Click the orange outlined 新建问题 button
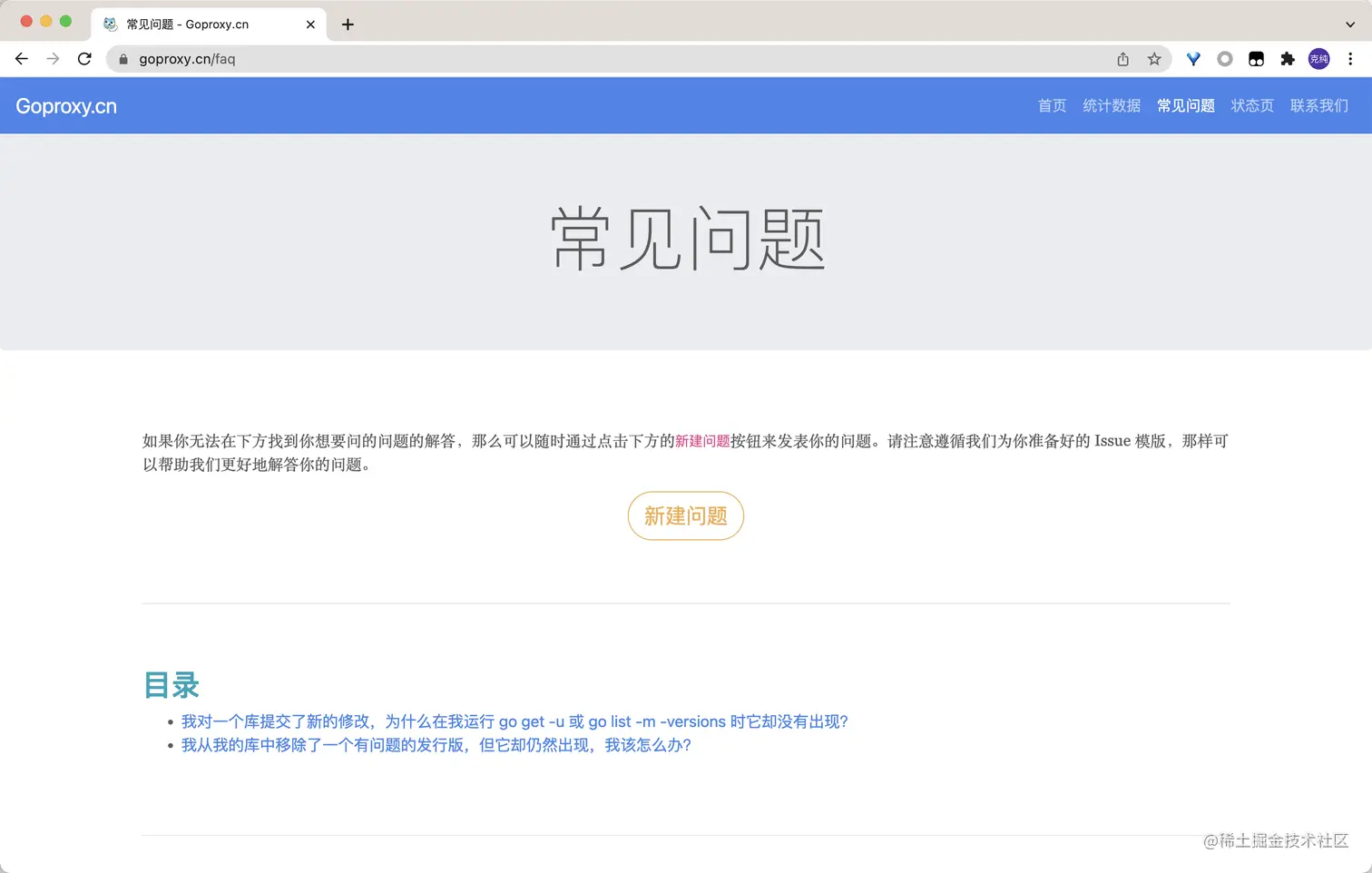 pos(686,516)
